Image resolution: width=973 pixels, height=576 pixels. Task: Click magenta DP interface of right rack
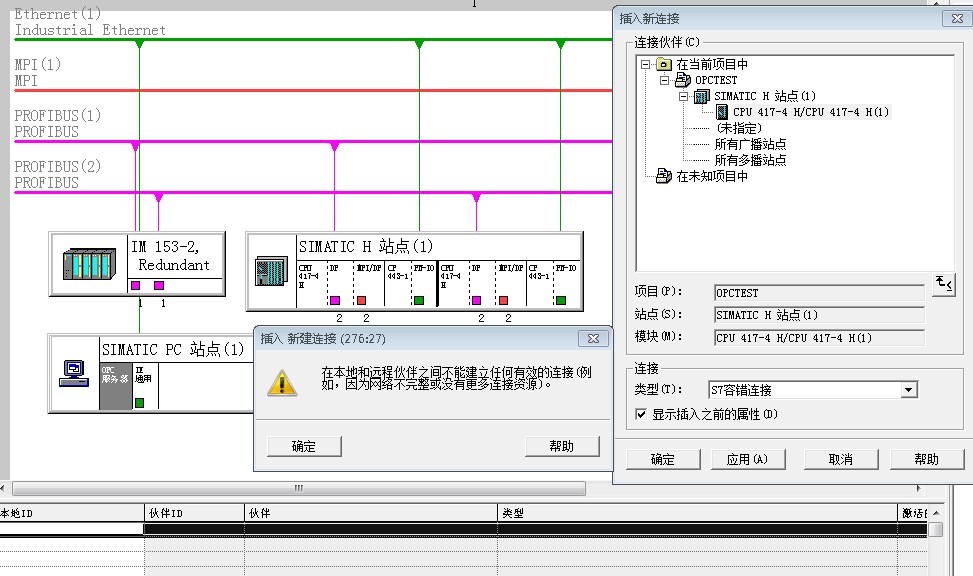click(477, 300)
